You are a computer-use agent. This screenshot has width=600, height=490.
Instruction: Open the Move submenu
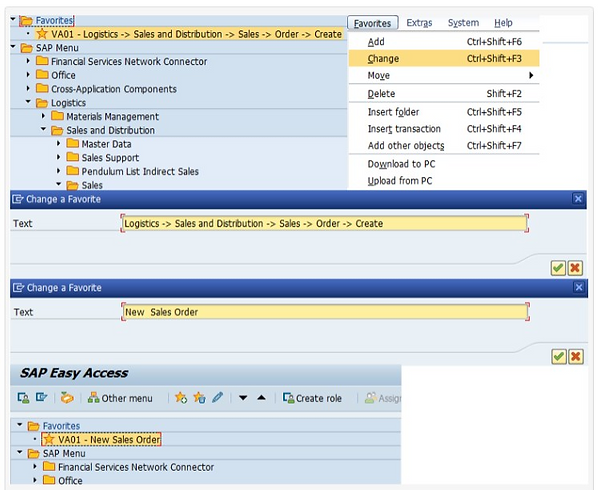pos(444,75)
